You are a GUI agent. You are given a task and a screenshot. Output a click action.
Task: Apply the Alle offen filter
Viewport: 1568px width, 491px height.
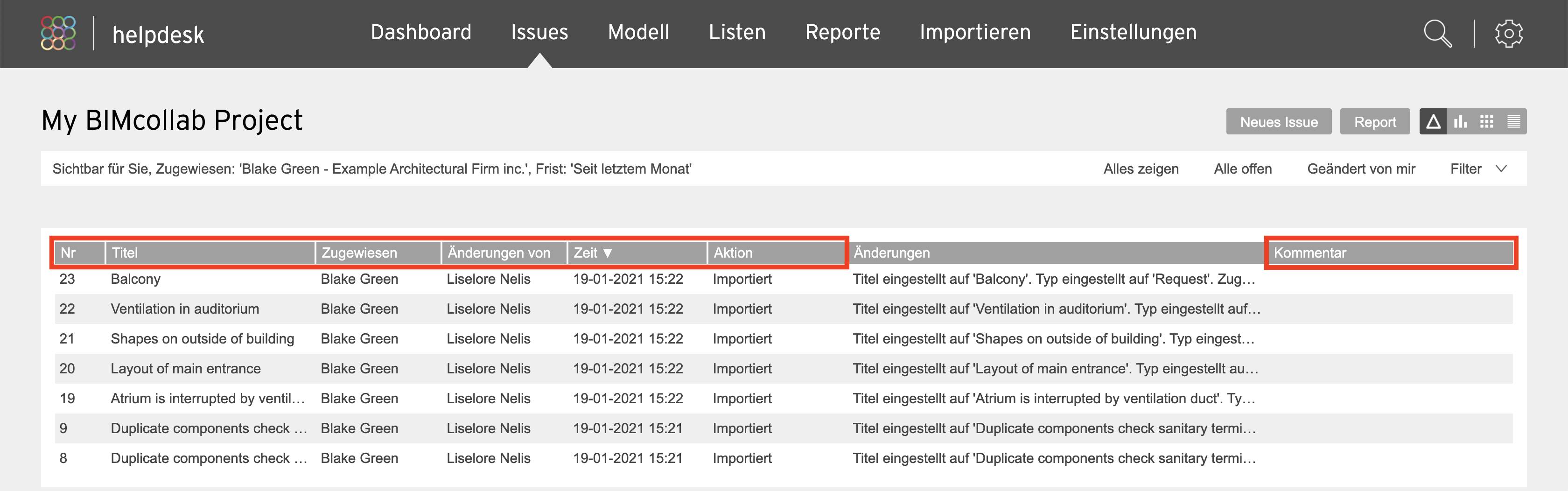click(1242, 168)
